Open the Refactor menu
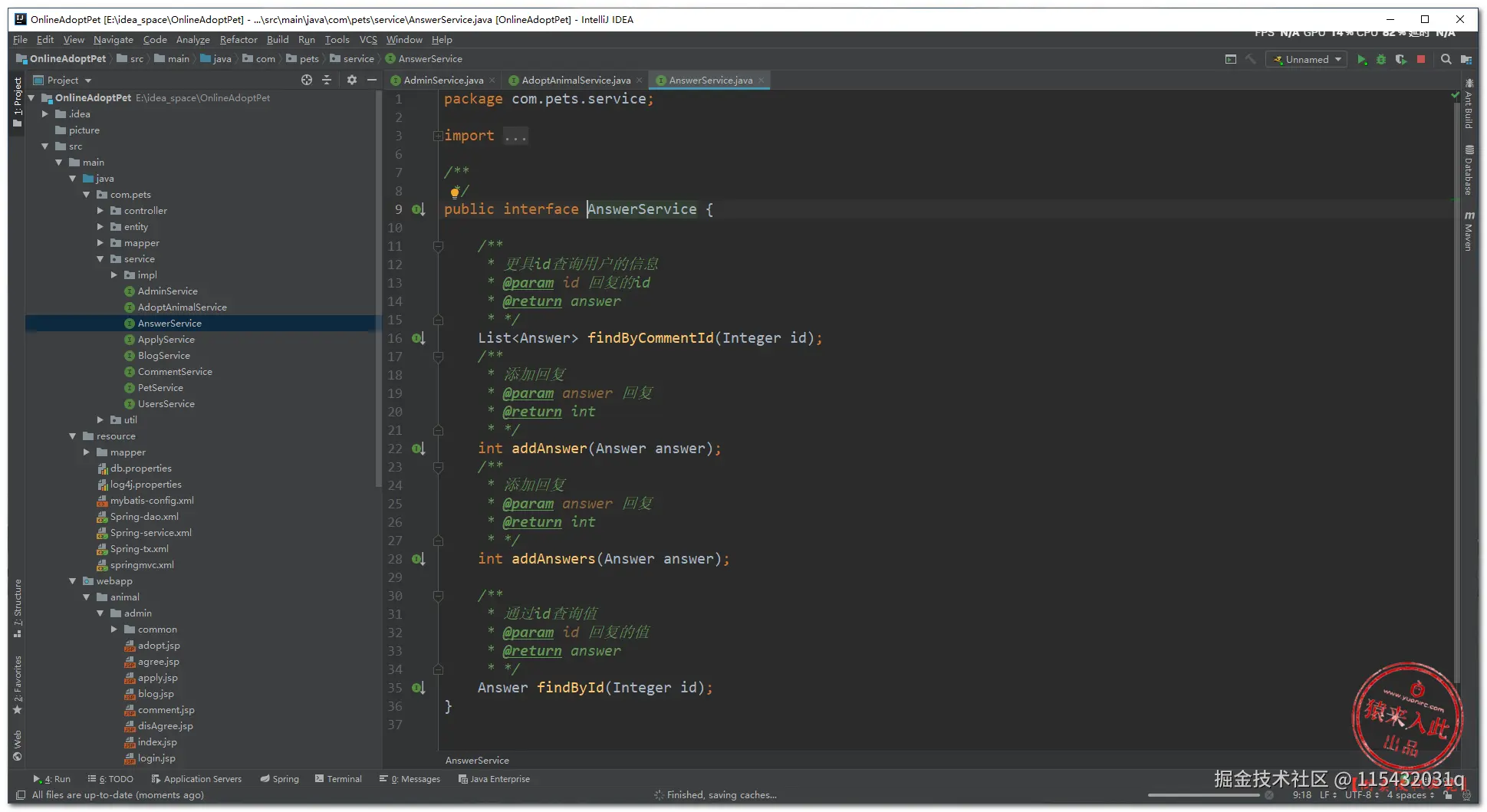The height and width of the screenshot is (812, 1487). (x=238, y=40)
